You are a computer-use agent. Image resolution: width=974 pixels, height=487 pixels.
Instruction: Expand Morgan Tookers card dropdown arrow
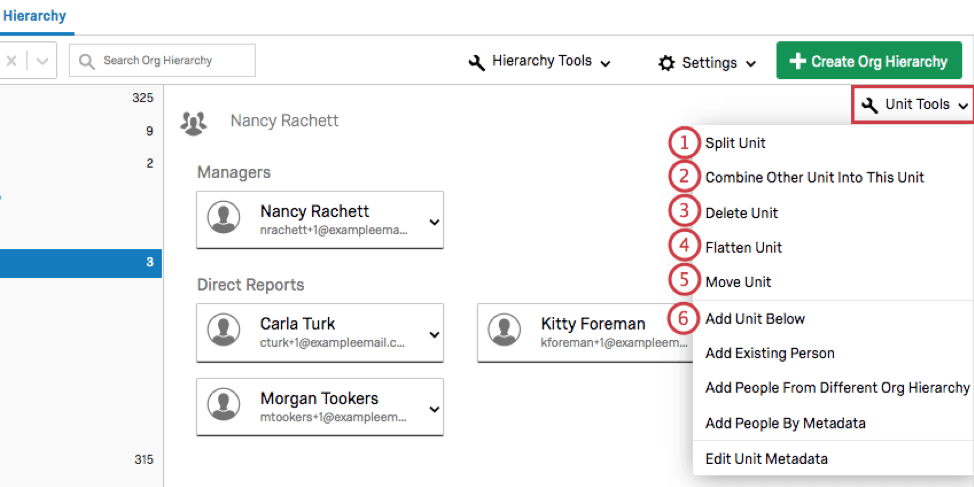(434, 408)
